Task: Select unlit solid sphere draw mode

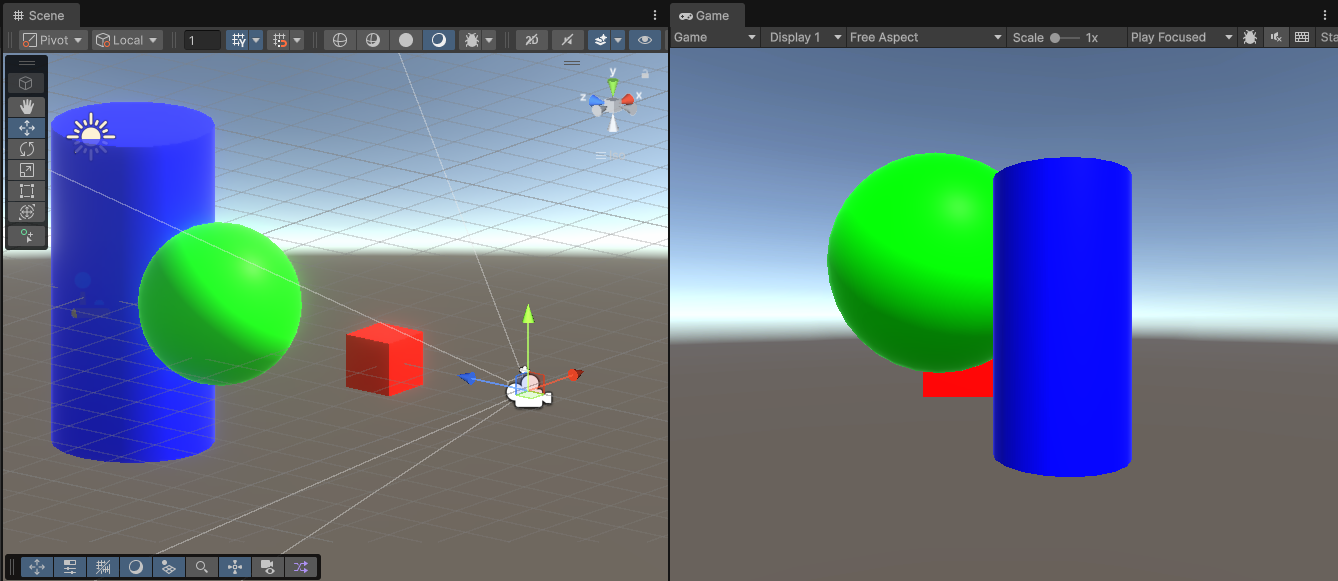Action: [406, 40]
